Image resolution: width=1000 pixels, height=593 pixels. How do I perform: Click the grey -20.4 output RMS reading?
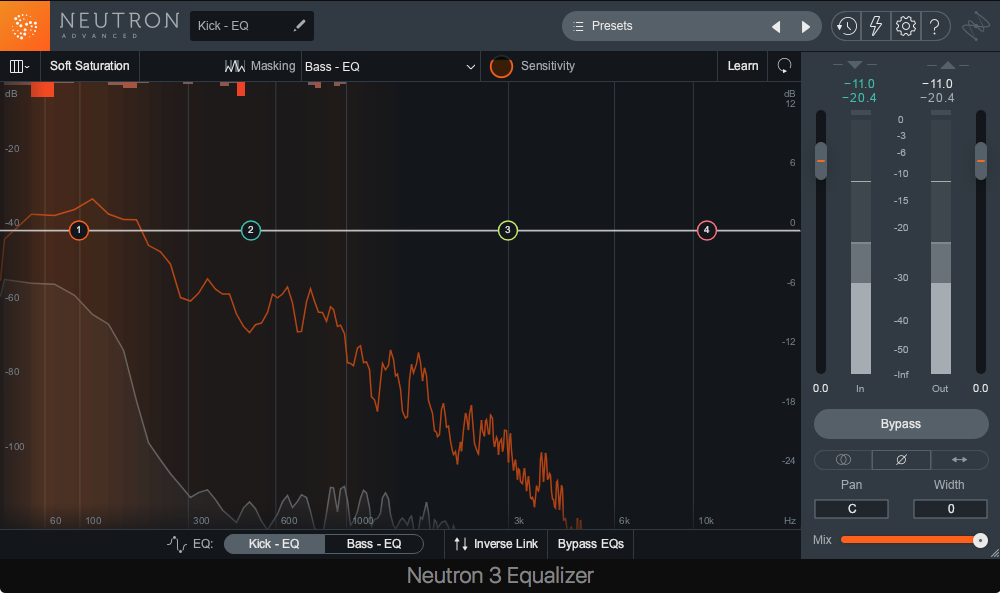pyautogui.click(x=937, y=98)
